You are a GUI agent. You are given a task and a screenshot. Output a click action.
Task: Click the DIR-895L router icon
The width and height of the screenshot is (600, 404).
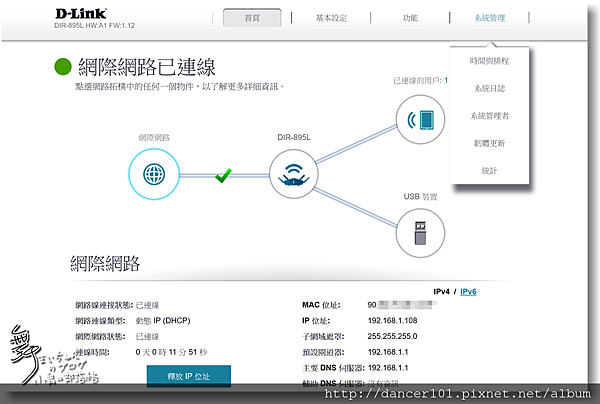point(293,174)
